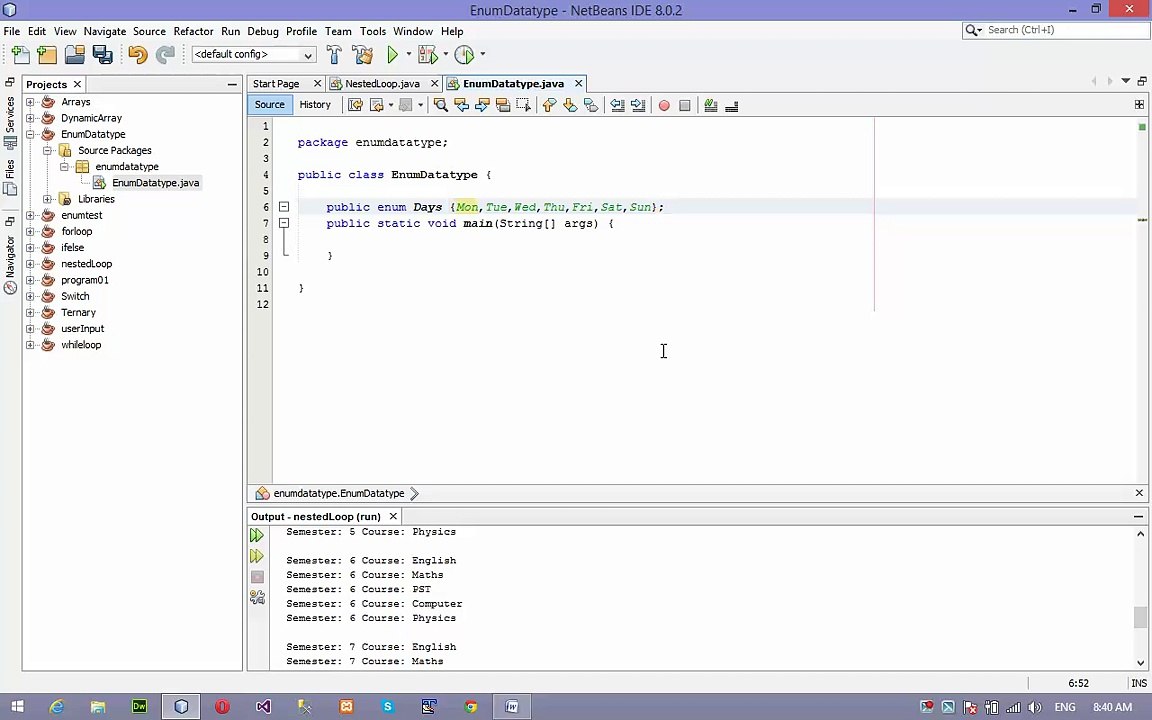Toggle Highlight Search in editor toolbar
Viewport: 1152px width, 720px height.
[503, 105]
